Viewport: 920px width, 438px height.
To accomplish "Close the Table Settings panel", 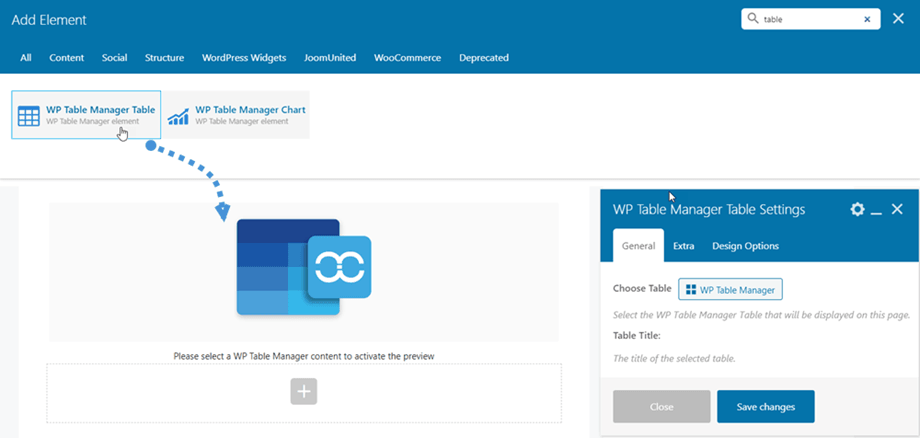I will tap(897, 209).
